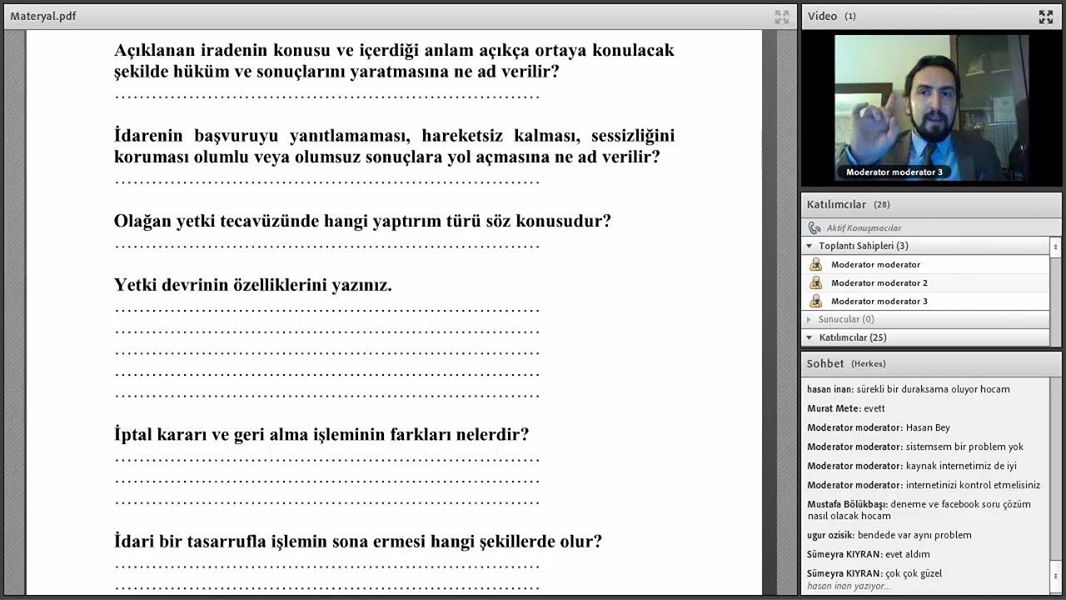Click the question starting 'İdarenin başvuruyu yanıtlamaması'

pyautogui.click(x=394, y=146)
